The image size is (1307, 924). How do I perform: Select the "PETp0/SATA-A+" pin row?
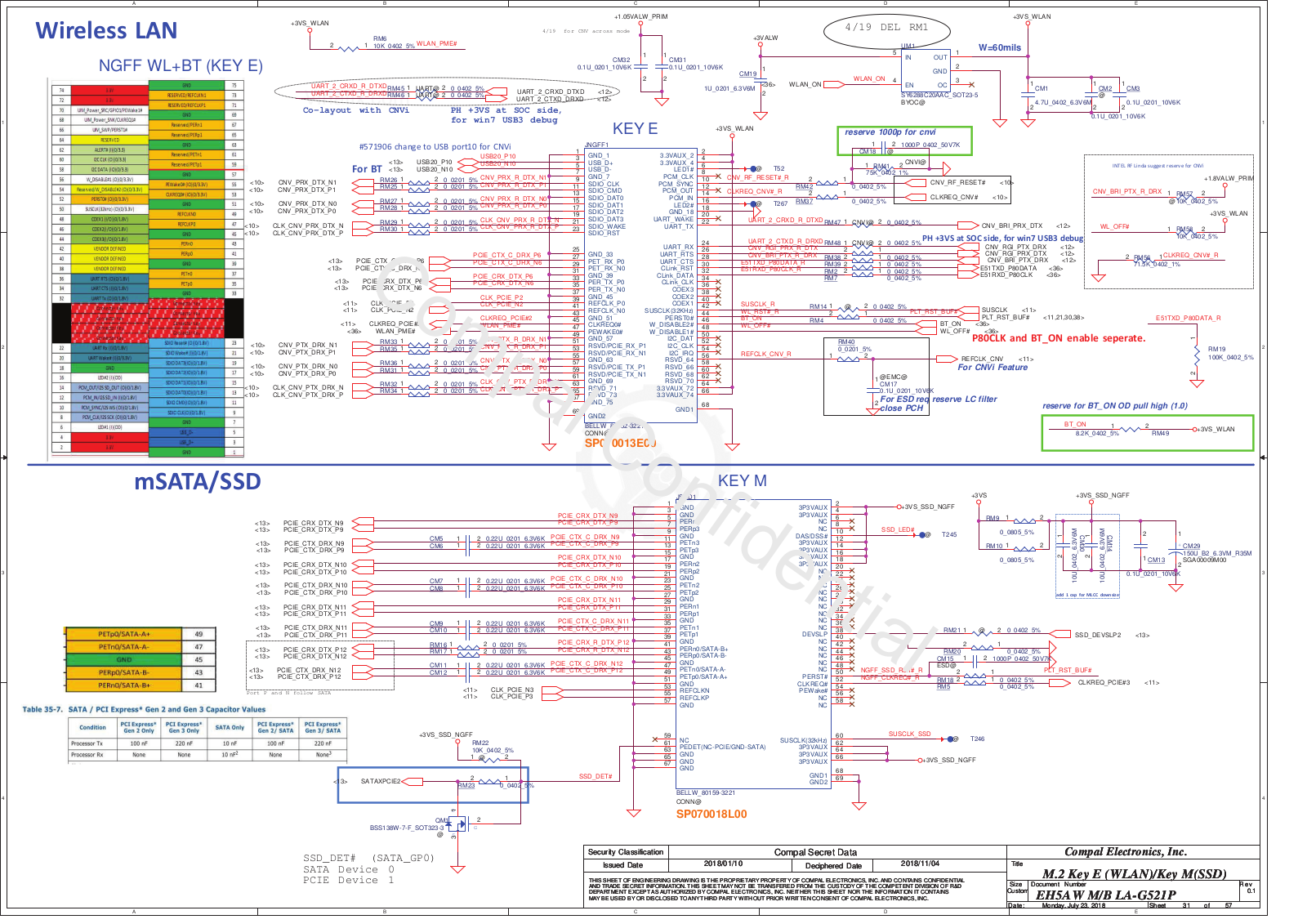click(141, 634)
